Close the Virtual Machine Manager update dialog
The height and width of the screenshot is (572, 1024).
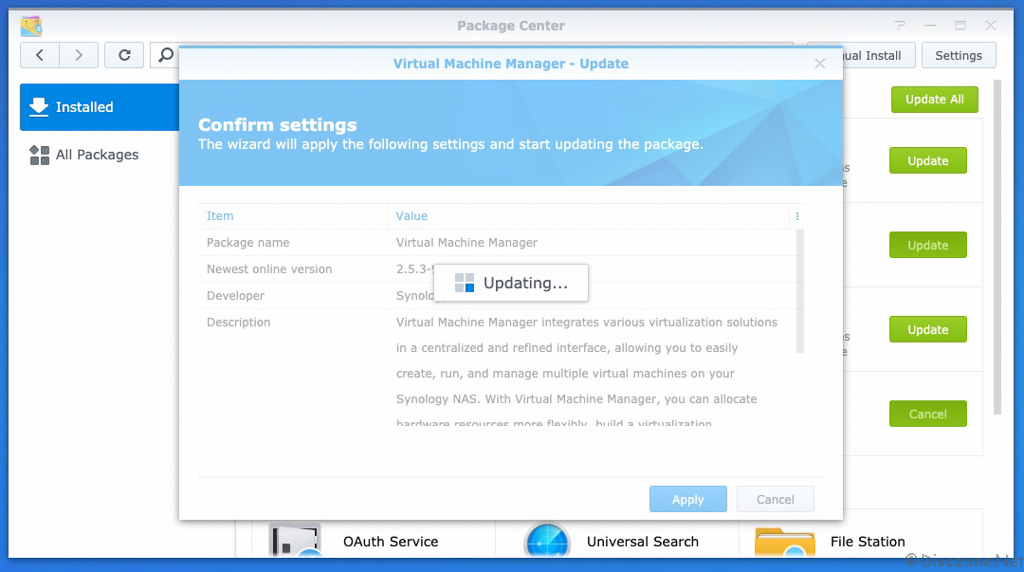[x=820, y=63]
